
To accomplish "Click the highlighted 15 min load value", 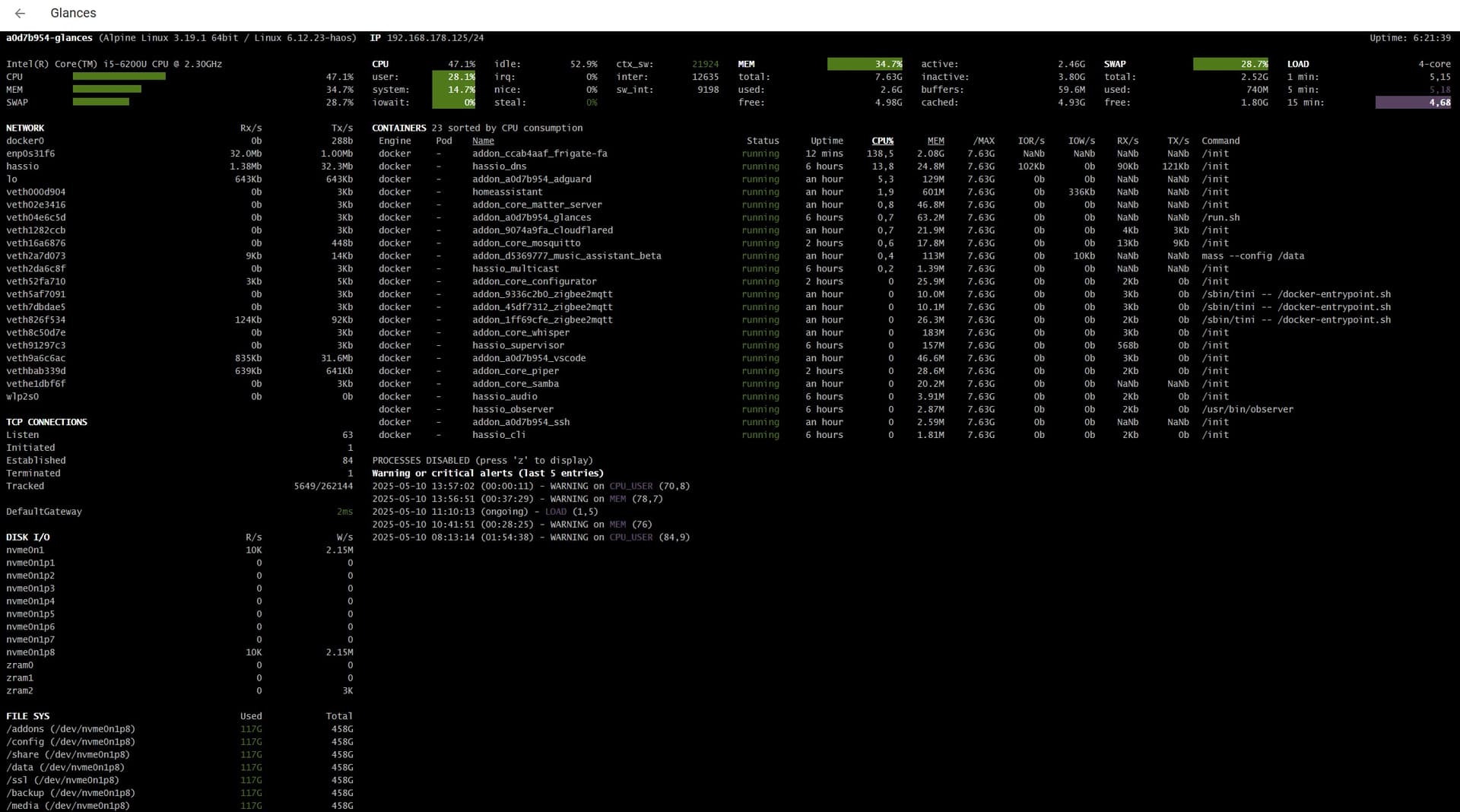I will click(1412, 103).
